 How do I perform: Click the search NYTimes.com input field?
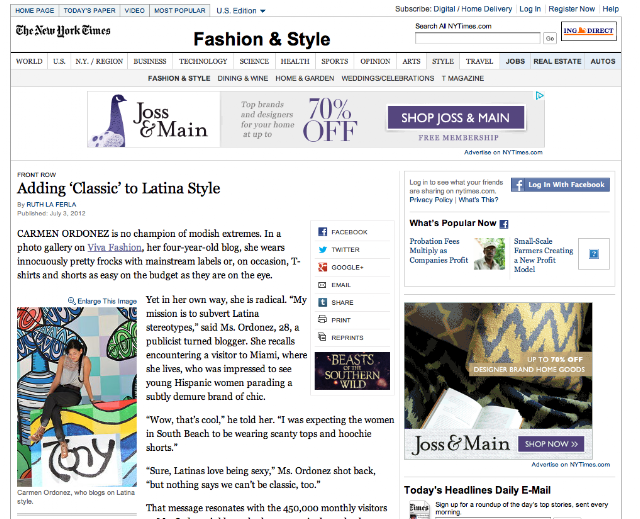[x=478, y=38]
